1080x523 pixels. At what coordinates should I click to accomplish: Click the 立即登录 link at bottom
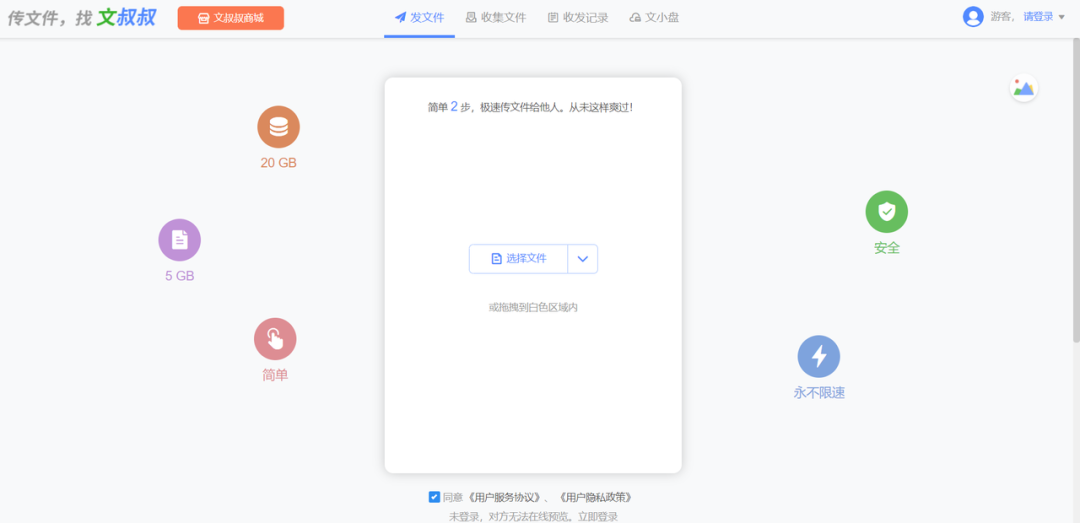point(598,516)
